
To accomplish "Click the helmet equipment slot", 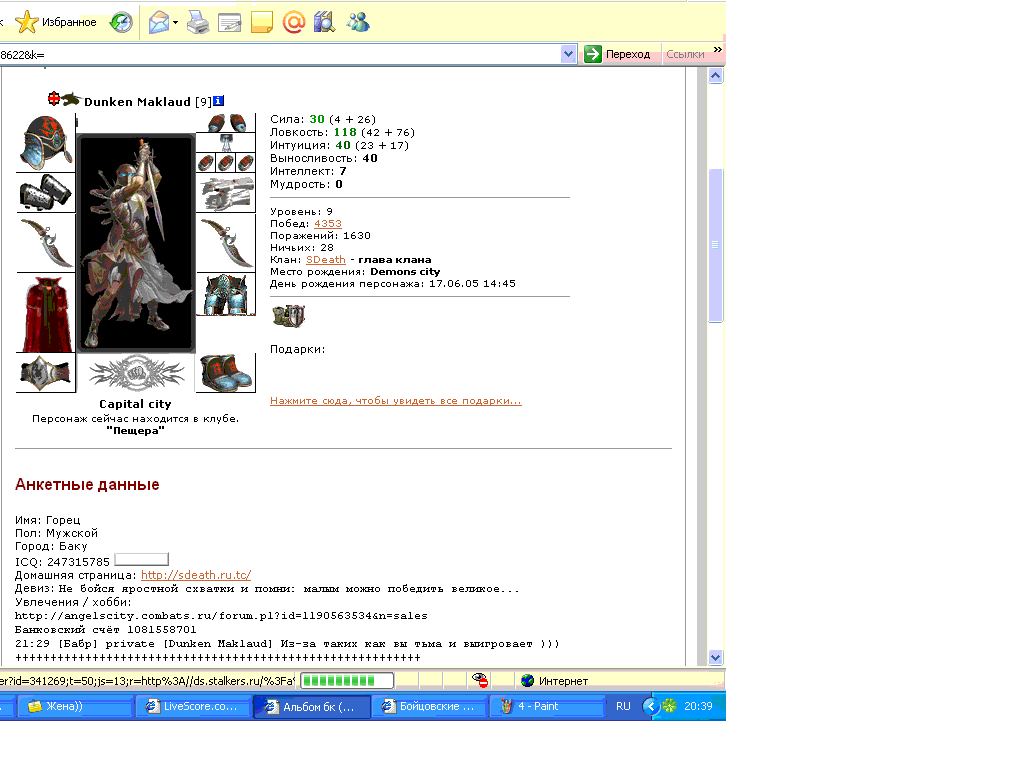I will pyautogui.click(x=46, y=142).
